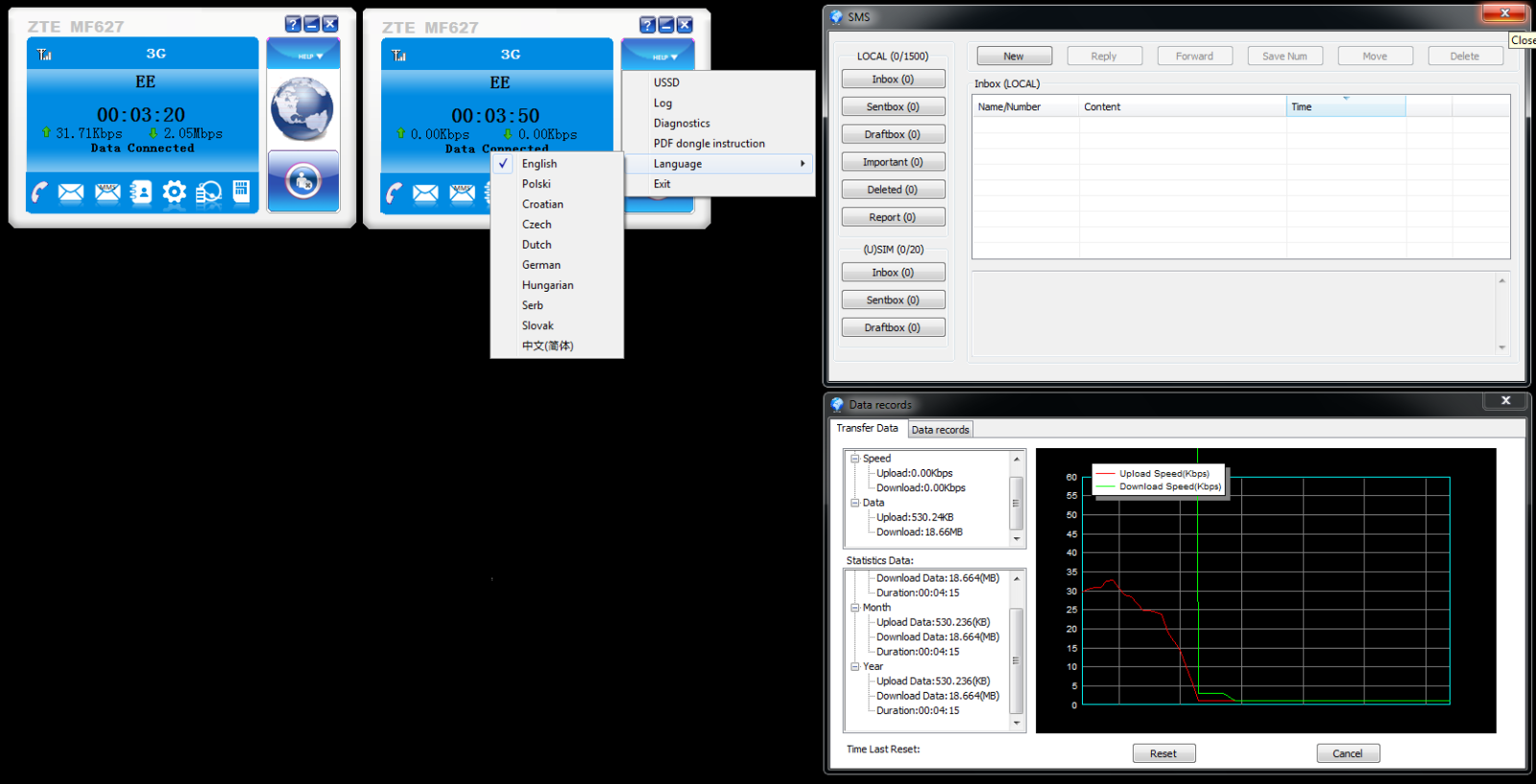The image size is (1536, 784).
Task: Click the Data records title bar globe icon
Action: pyautogui.click(x=837, y=404)
